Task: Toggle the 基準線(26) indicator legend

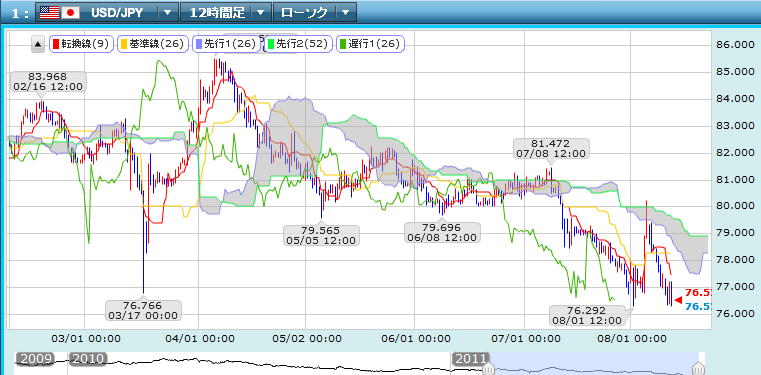Action: point(152,44)
